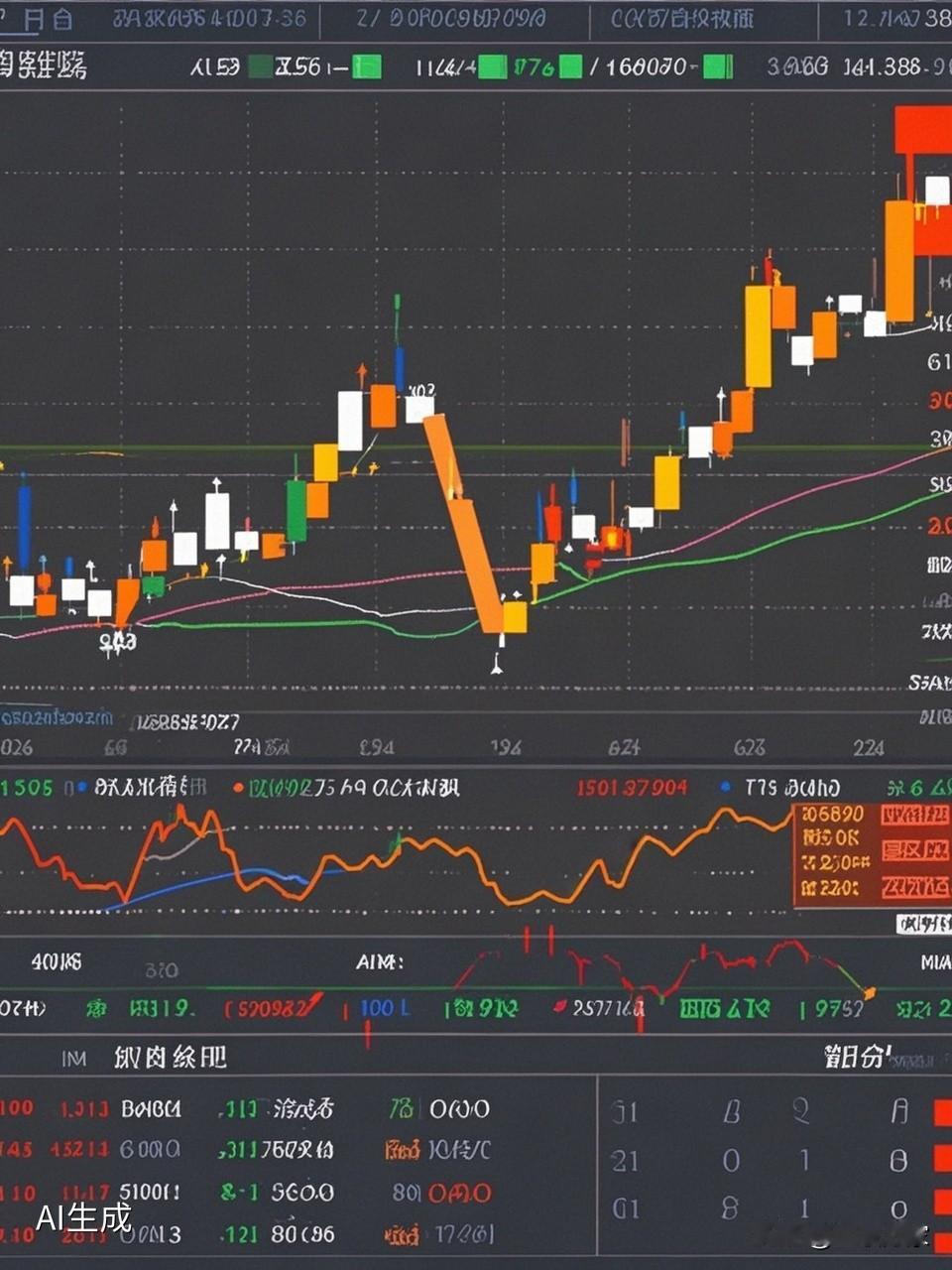
Task: Click the '224' label on the time axis
Action: [869, 747]
